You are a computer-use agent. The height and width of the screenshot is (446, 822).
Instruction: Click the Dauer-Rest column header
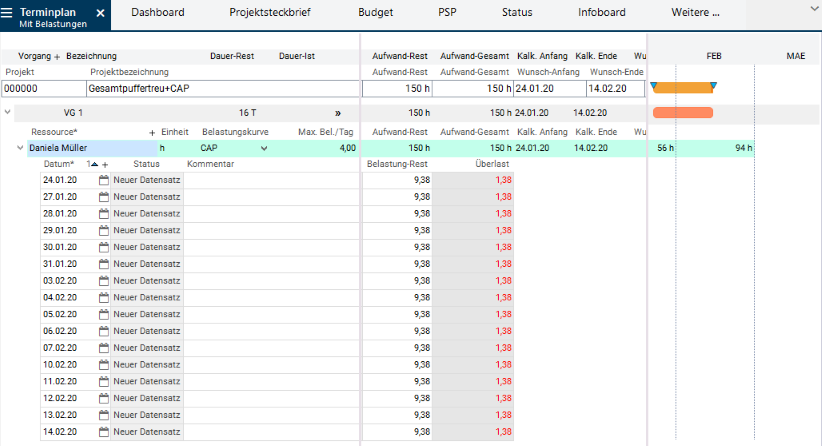[x=232, y=56]
